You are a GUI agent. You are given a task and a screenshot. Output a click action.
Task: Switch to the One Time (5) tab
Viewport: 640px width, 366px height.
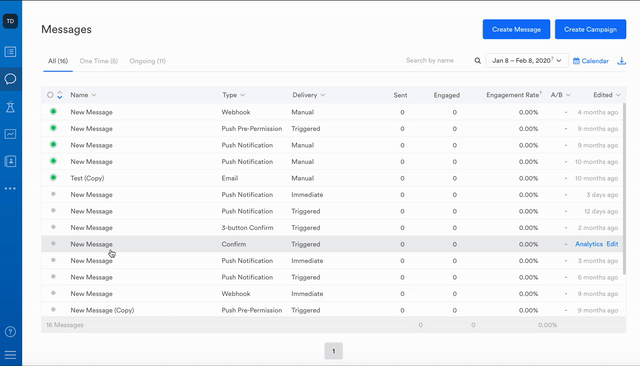click(x=99, y=61)
